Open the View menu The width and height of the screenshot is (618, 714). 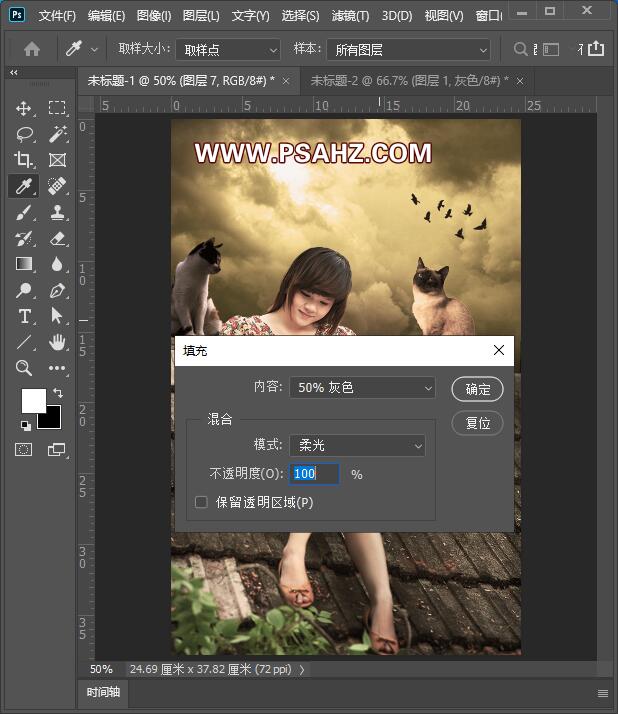coord(444,16)
